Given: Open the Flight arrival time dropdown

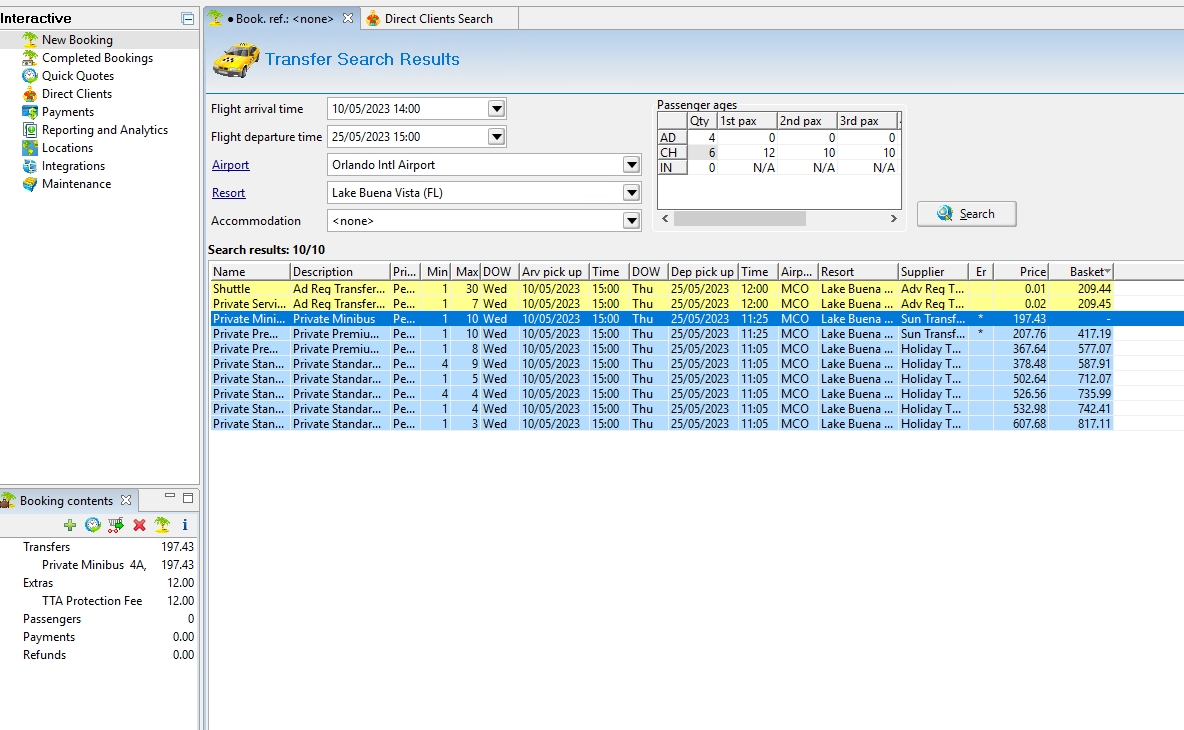Looking at the screenshot, I should tap(497, 109).
